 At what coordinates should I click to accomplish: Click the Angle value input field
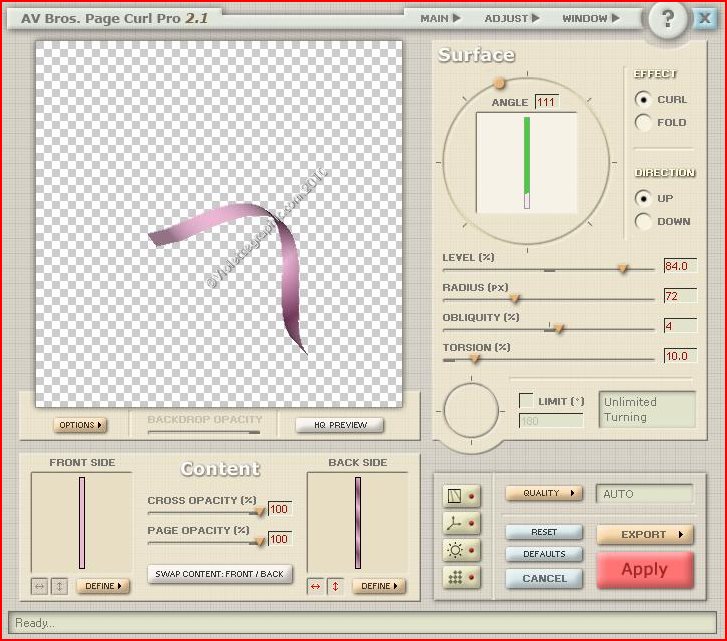[546, 102]
